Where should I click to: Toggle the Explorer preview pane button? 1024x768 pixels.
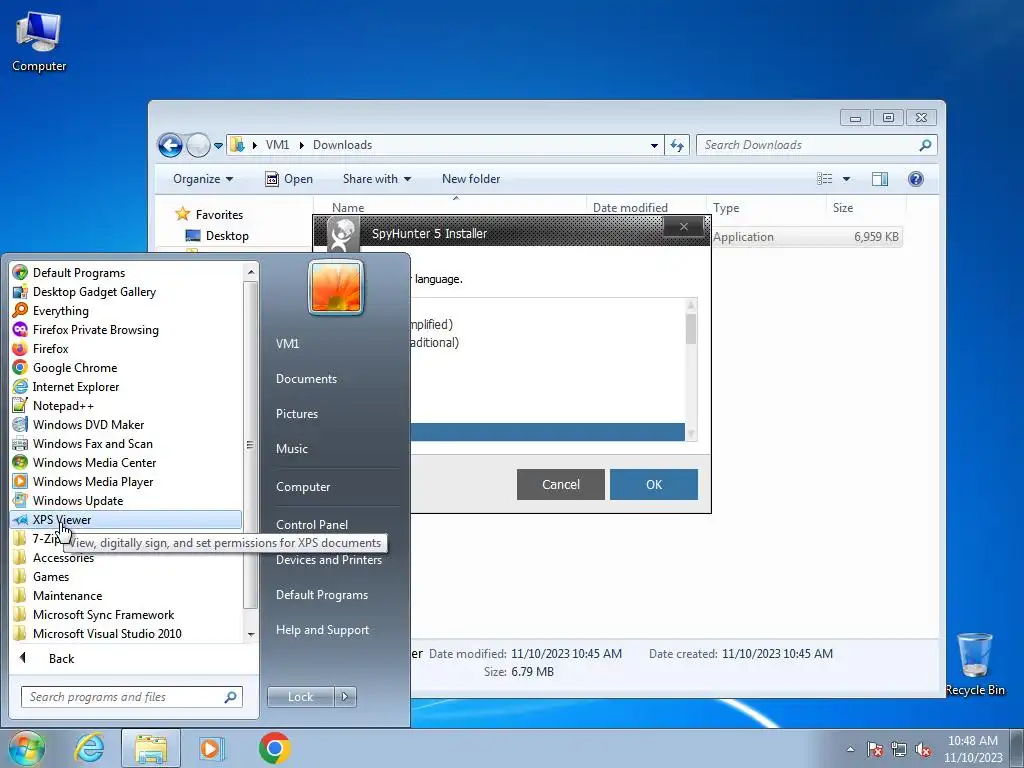pyautogui.click(x=880, y=179)
